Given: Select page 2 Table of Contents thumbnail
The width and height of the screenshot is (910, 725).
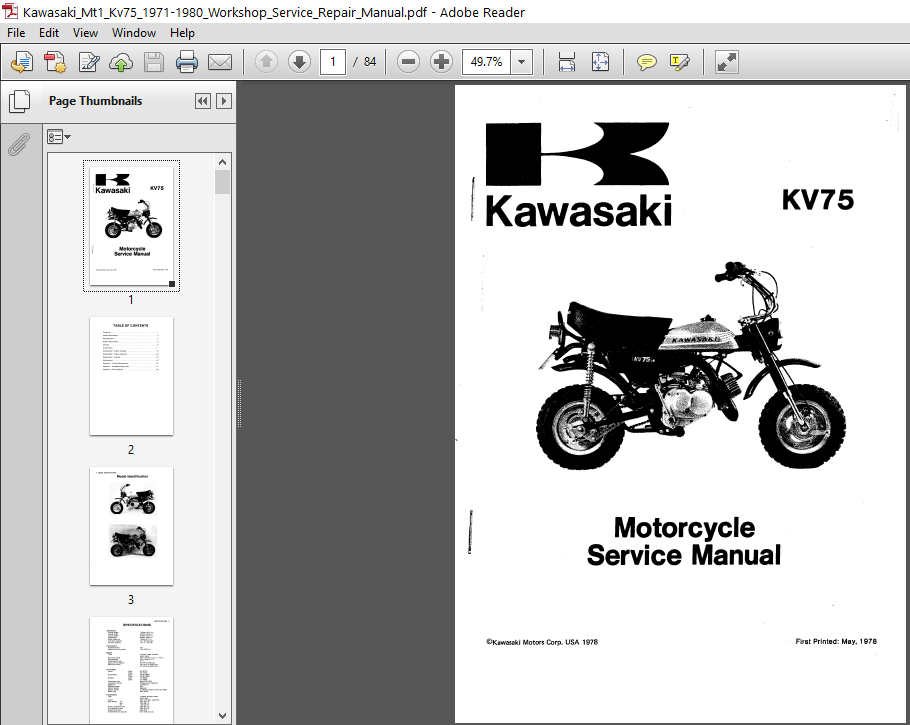Looking at the screenshot, I should (x=131, y=376).
